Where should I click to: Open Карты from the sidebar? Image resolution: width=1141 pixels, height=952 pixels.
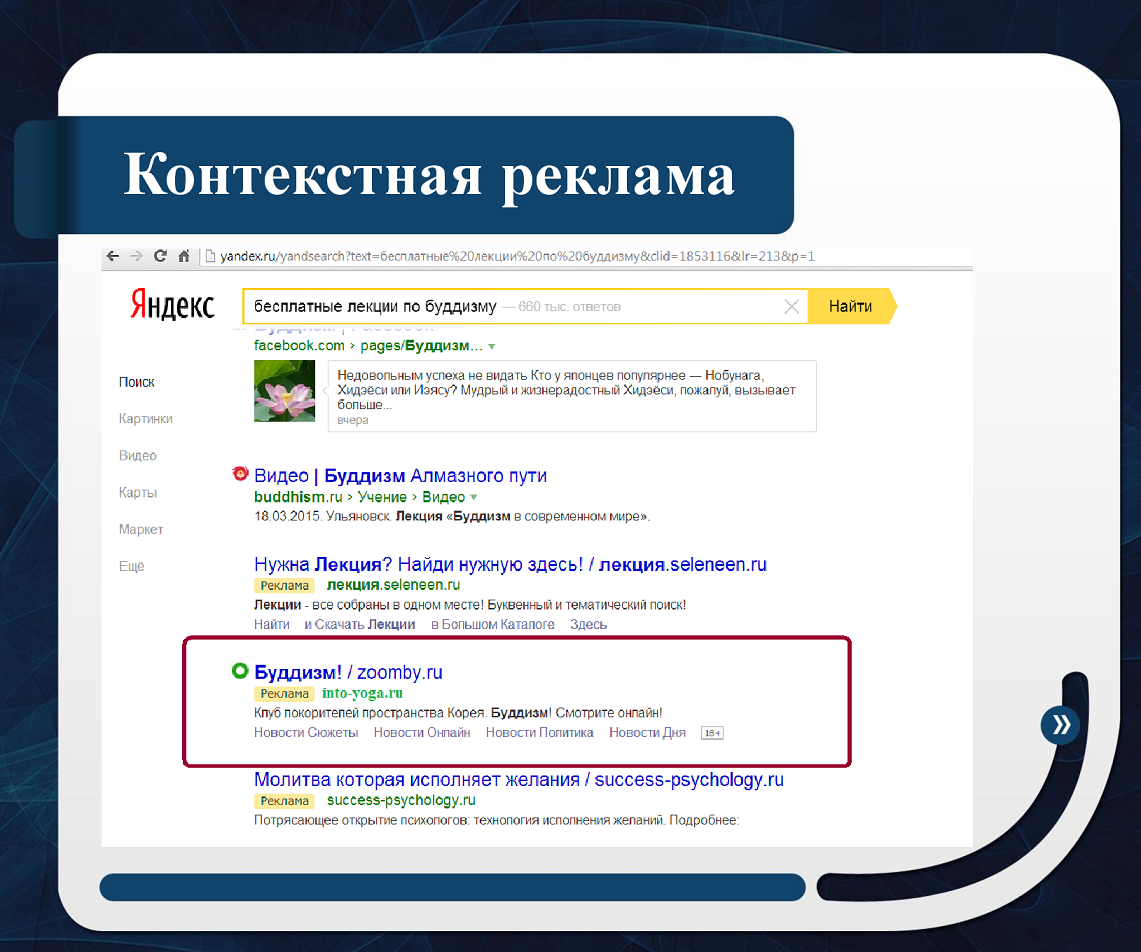(138, 493)
